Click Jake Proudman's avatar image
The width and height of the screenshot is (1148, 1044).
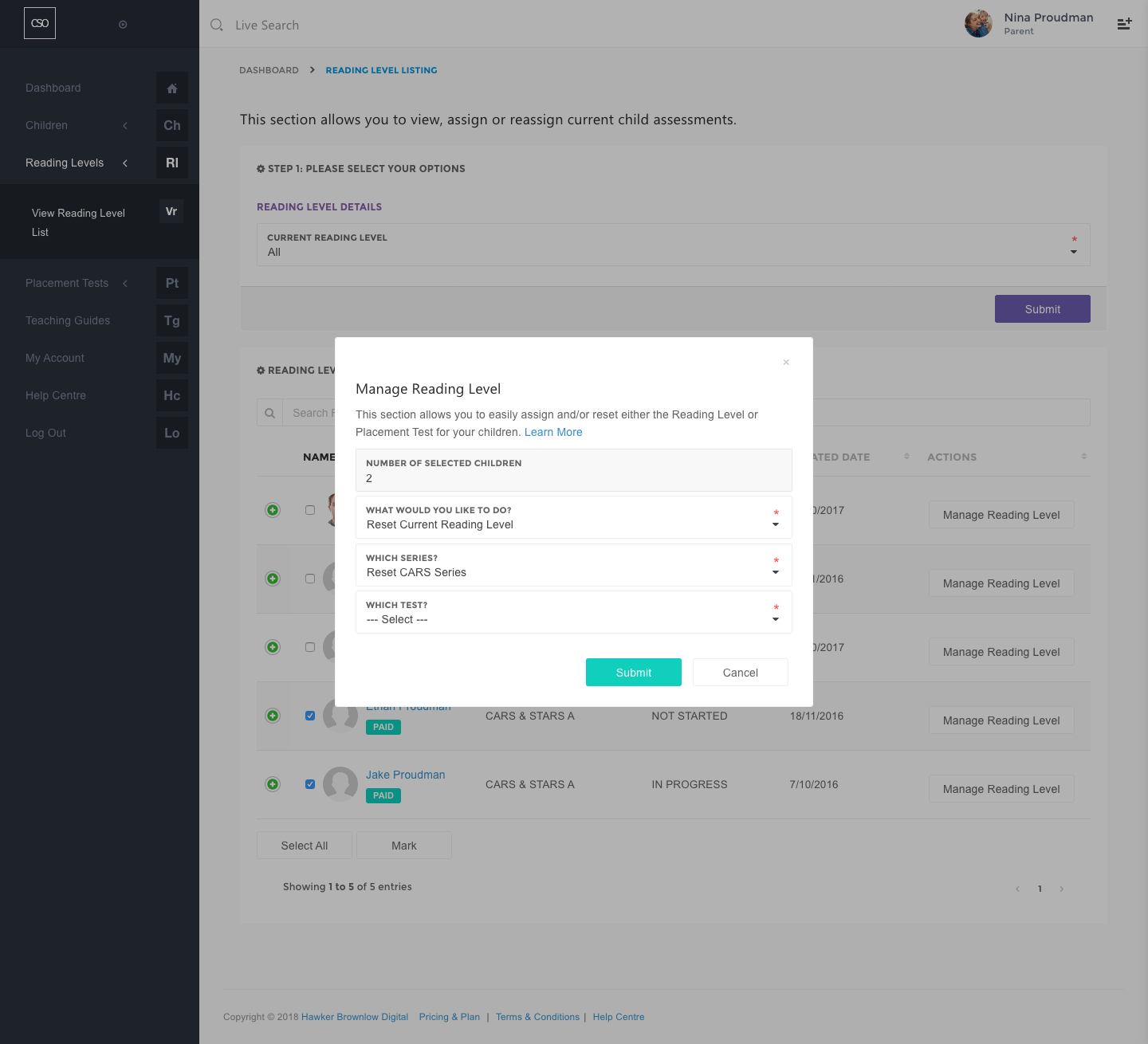click(340, 784)
